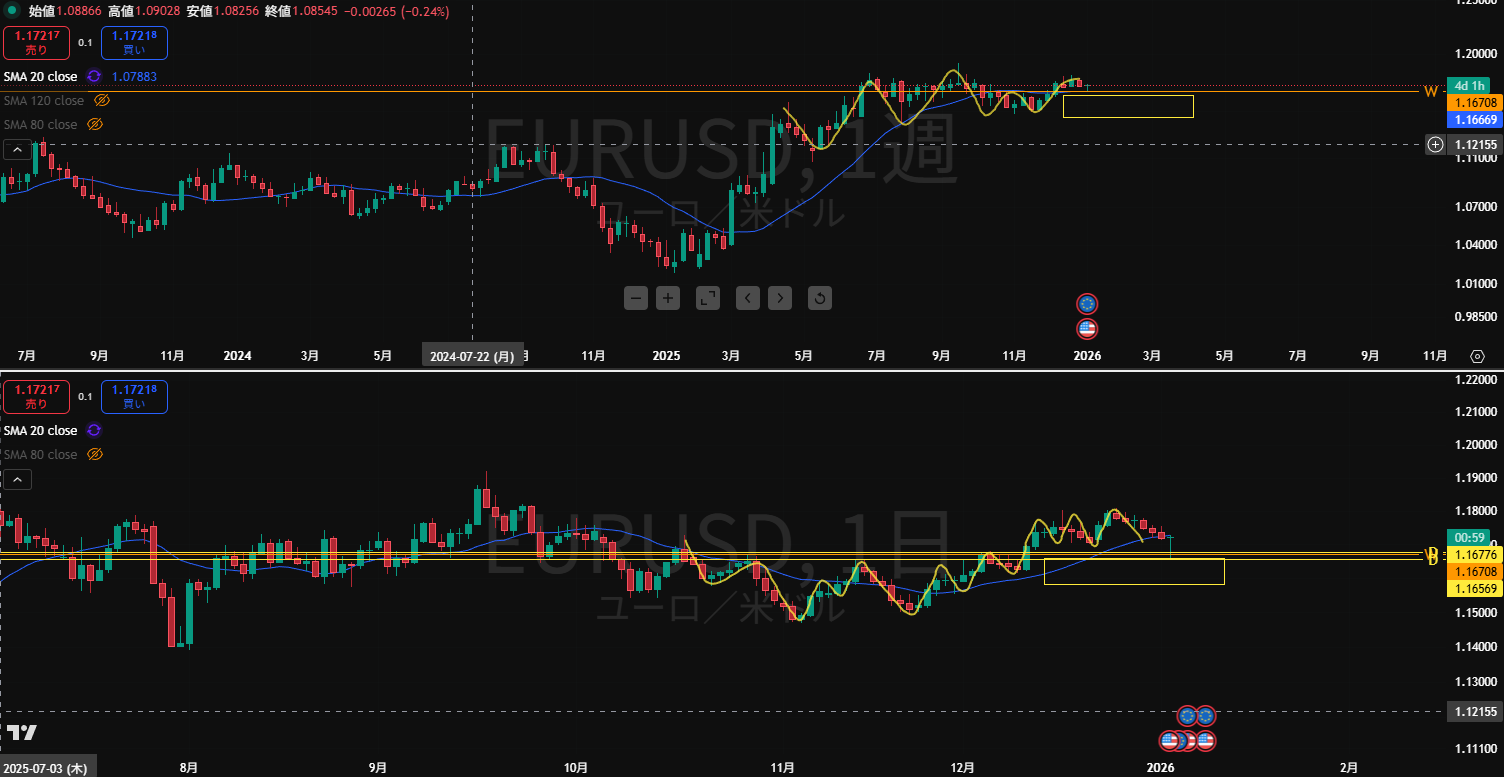Collapse the daily chart indicator legend
Screen dimensions: 1504x777
click(x=16, y=480)
